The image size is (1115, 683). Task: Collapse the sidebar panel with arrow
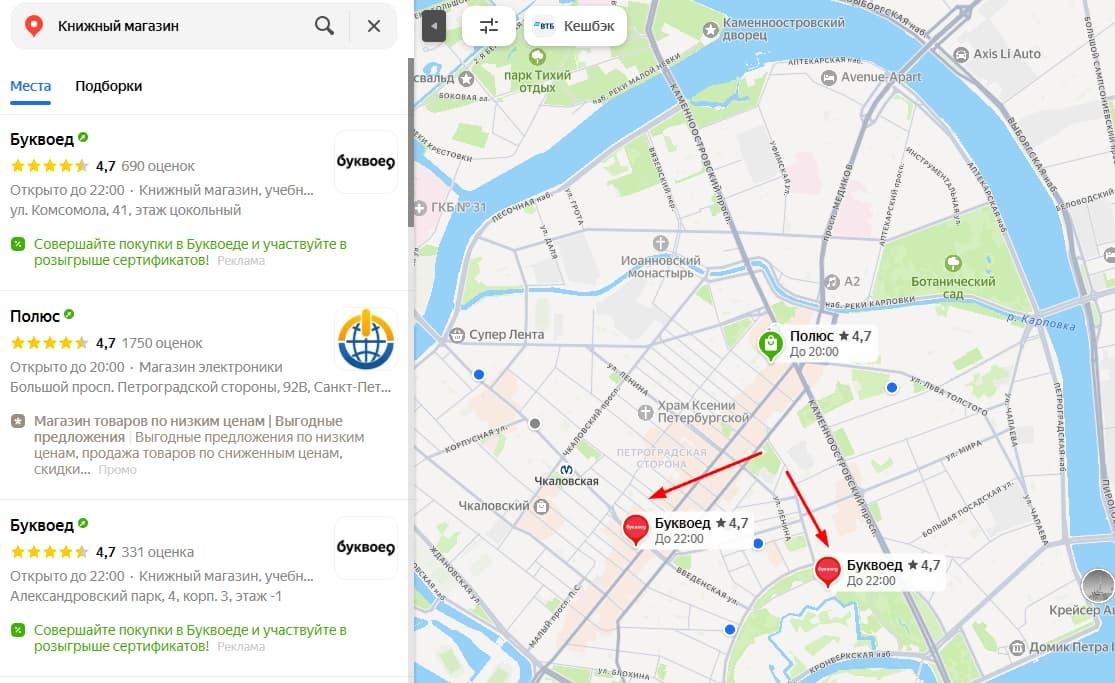433,26
